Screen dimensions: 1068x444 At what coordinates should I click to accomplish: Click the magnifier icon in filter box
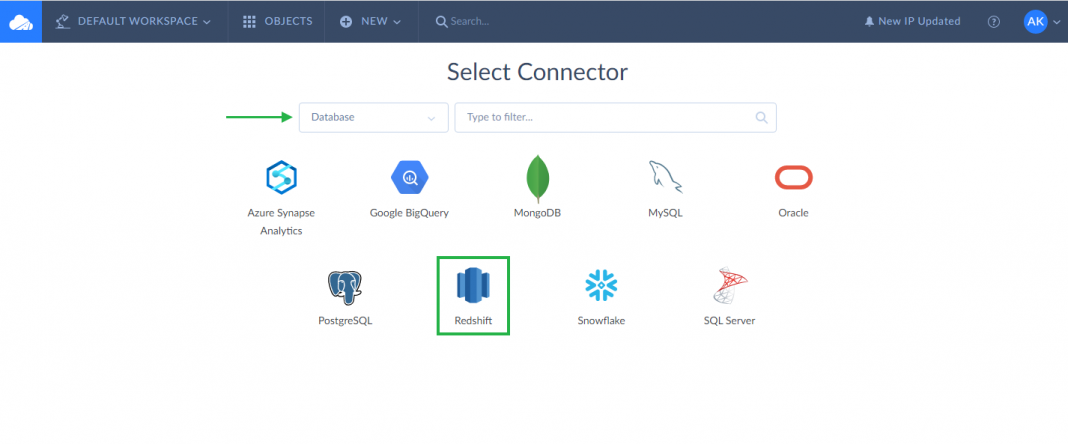(761, 118)
